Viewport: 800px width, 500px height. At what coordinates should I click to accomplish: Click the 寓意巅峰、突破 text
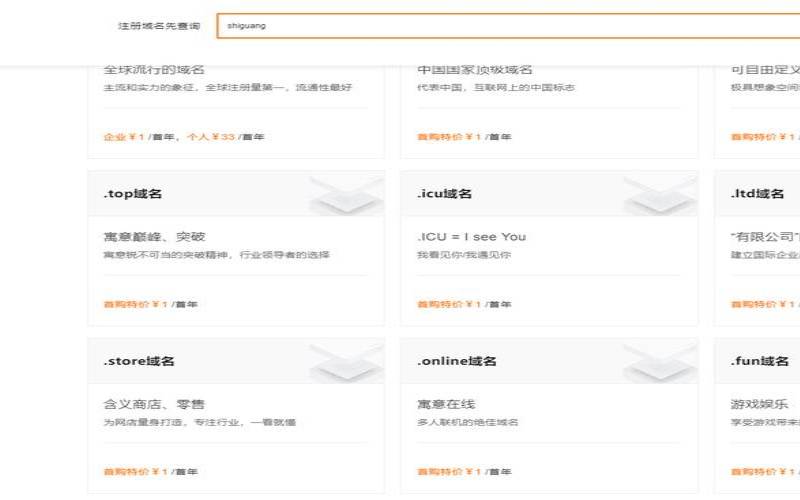pos(155,237)
